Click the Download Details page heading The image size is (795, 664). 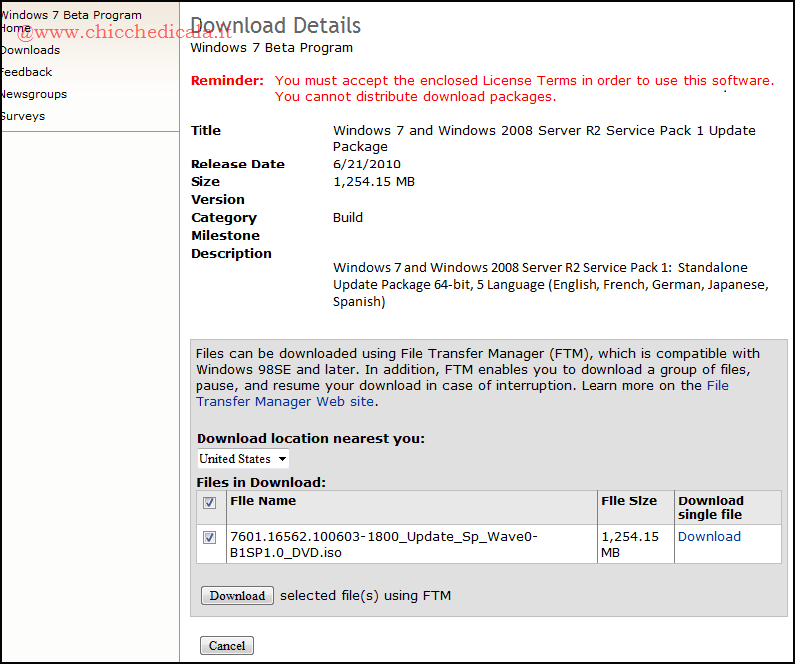(275, 26)
